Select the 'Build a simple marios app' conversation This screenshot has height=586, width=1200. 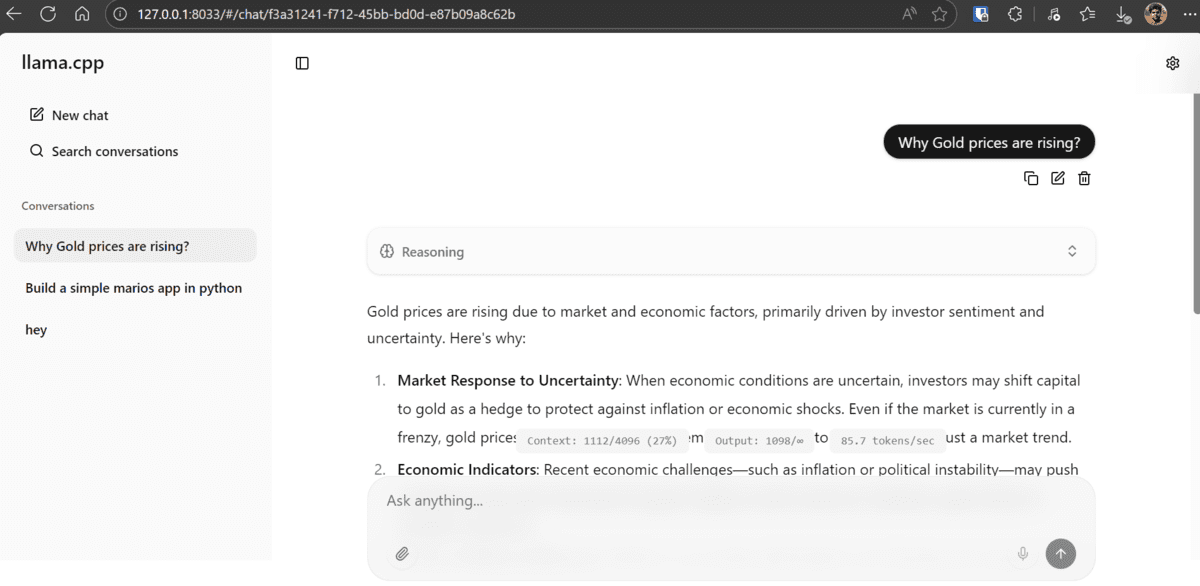(133, 287)
